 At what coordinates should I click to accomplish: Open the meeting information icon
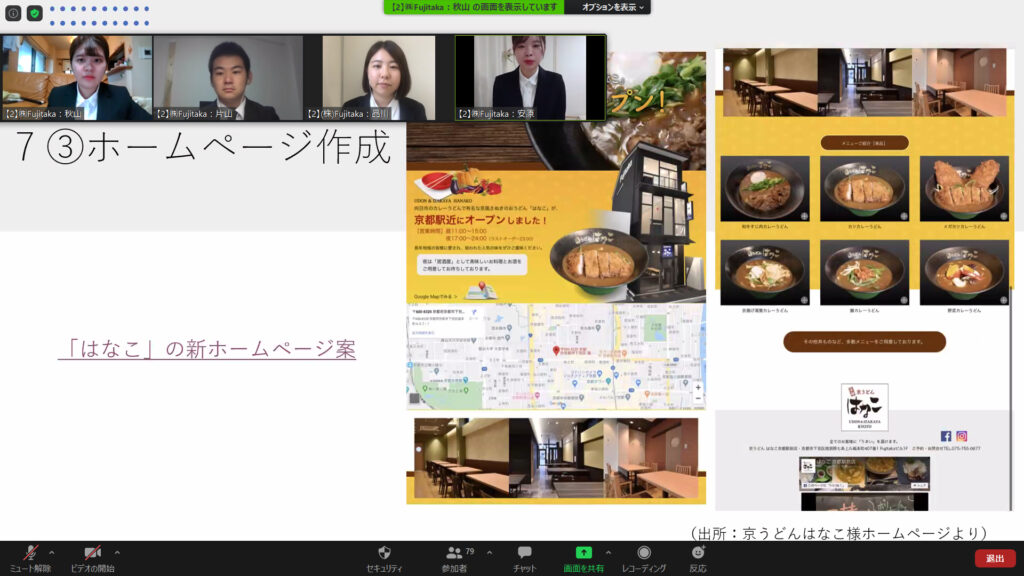point(13,12)
